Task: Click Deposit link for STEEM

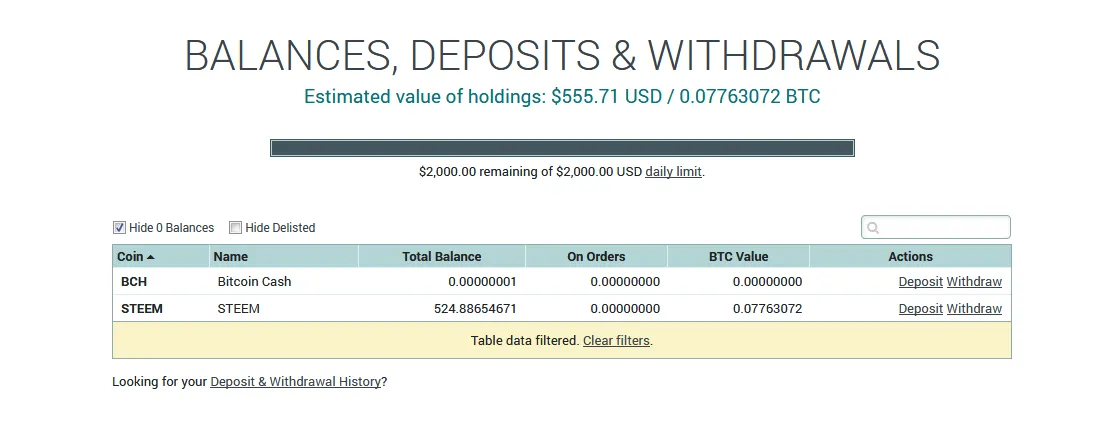Action: pyautogui.click(x=920, y=309)
